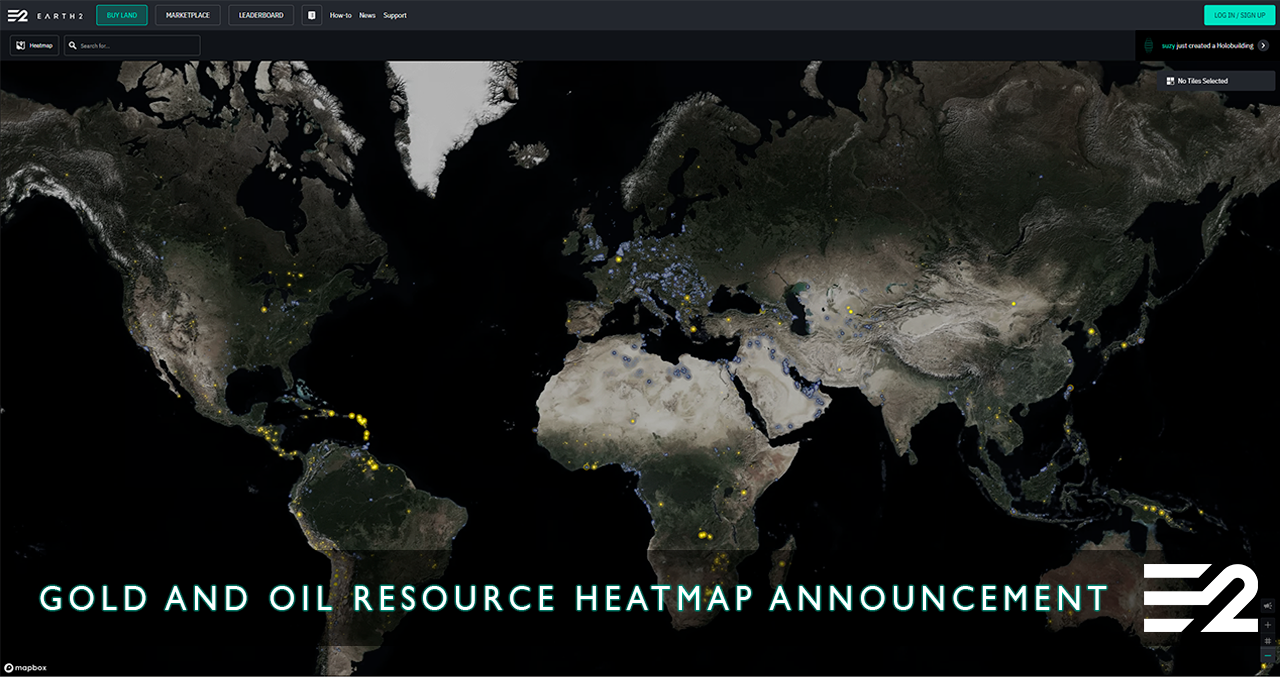Open the Leaderboard tab

pyautogui.click(x=261, y=15)
